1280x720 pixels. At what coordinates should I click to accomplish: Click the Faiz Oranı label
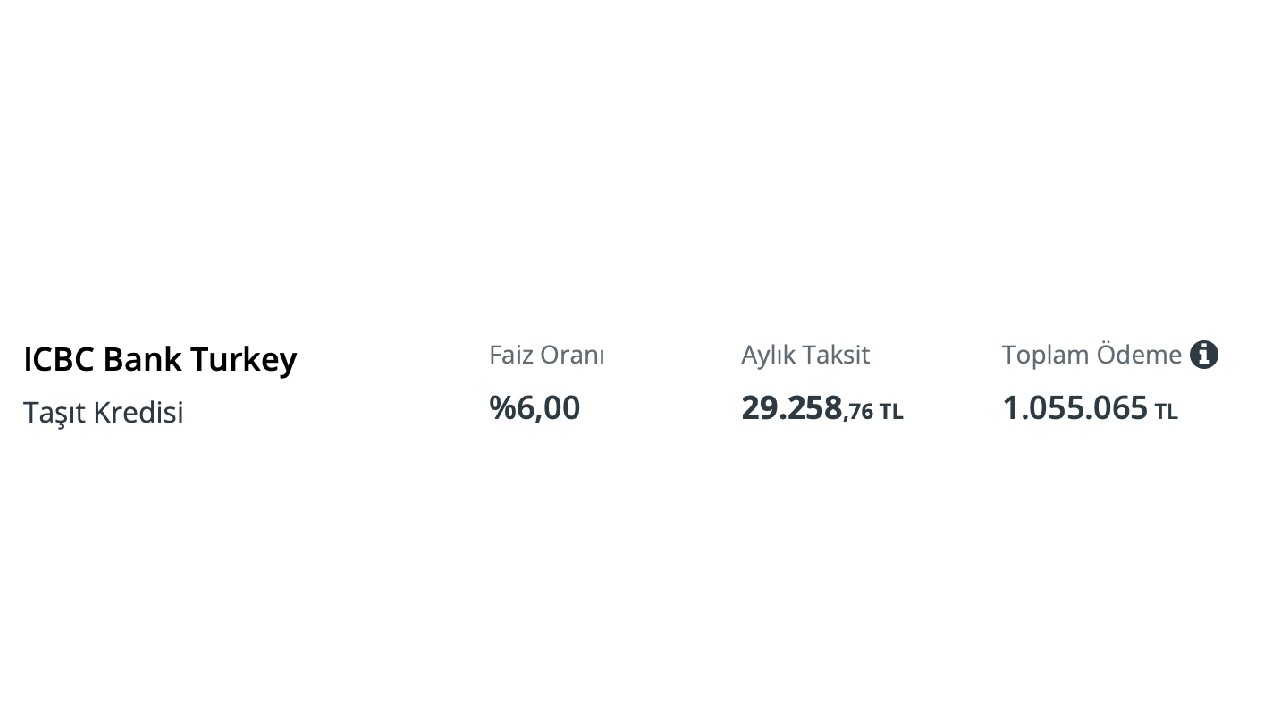coord(546,355)
